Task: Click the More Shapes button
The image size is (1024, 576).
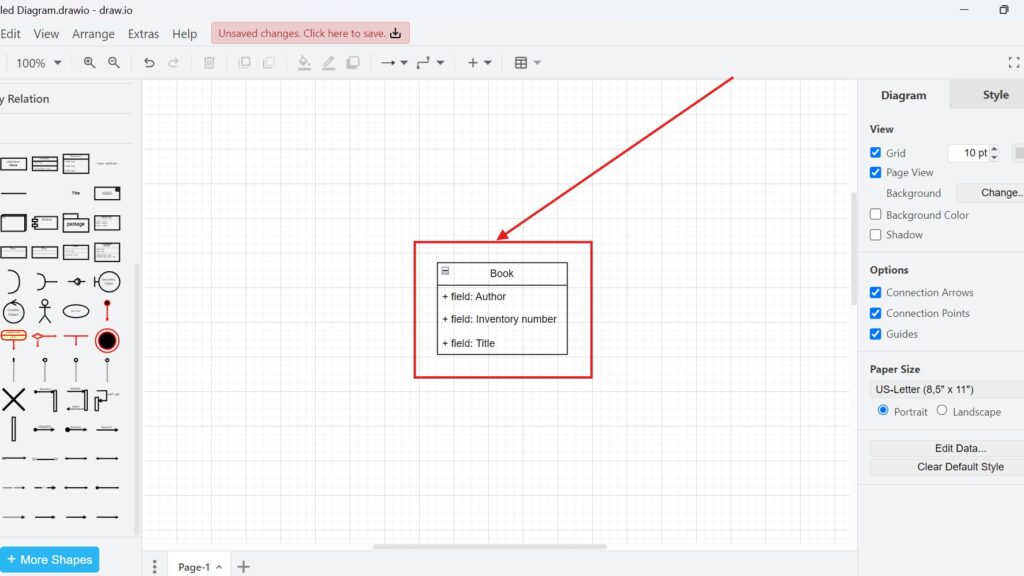Action: click(x=50, y=559)
